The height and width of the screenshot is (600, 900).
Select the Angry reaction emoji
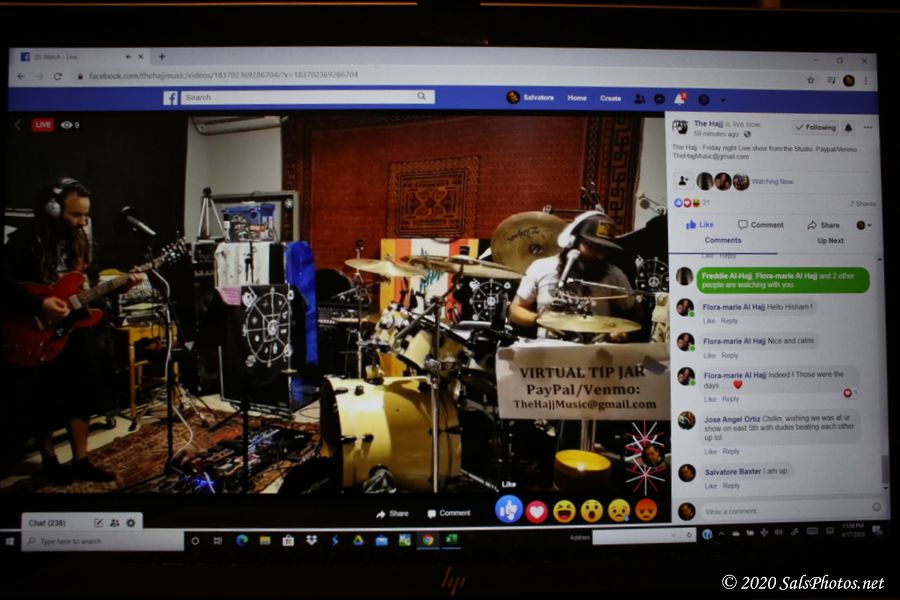click(x=646, y=511)
